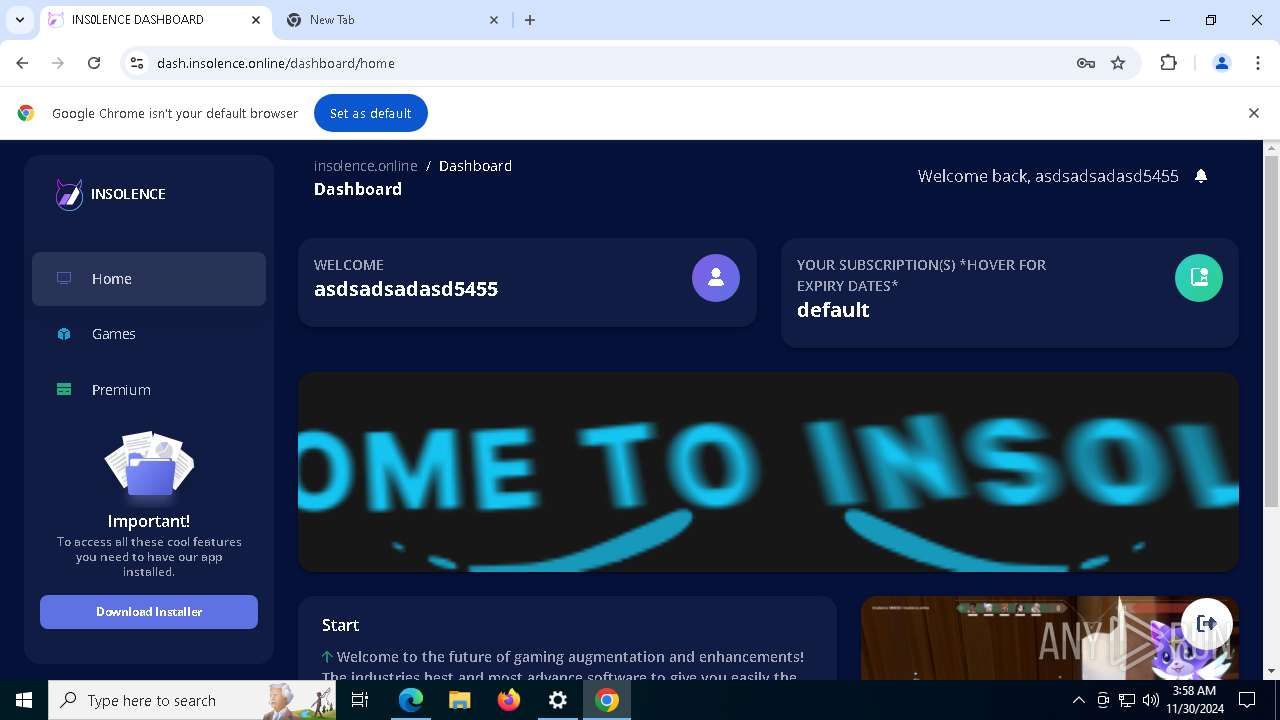Open the Home sidebar item

click(149, 279)
